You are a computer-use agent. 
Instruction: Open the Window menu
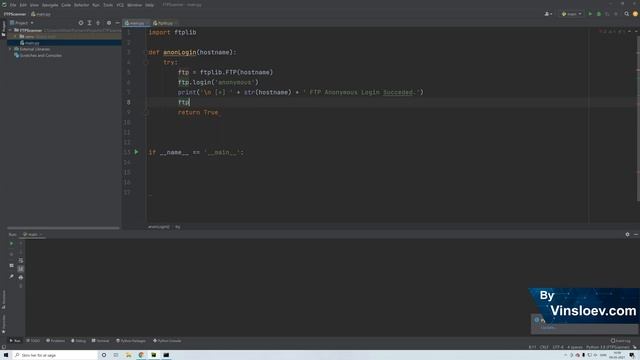[134, 5]
